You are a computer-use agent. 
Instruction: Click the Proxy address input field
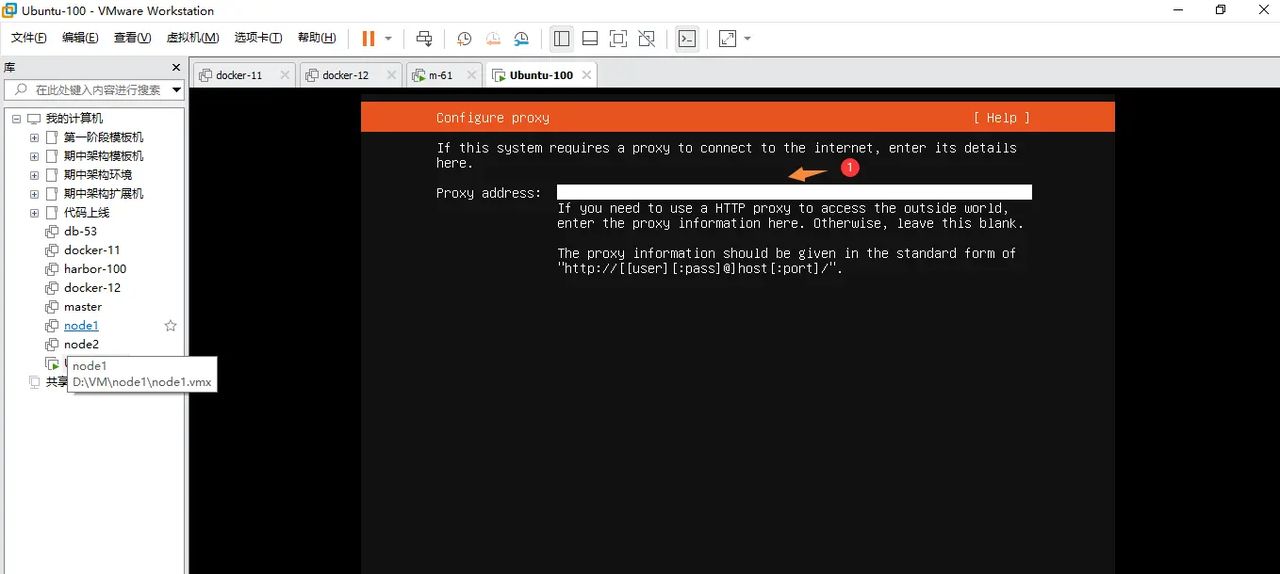(794, 192)
